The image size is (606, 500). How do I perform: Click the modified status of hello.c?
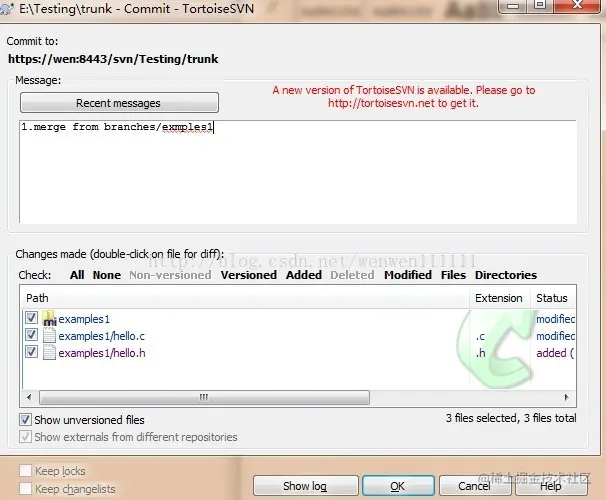coord(555,336)
